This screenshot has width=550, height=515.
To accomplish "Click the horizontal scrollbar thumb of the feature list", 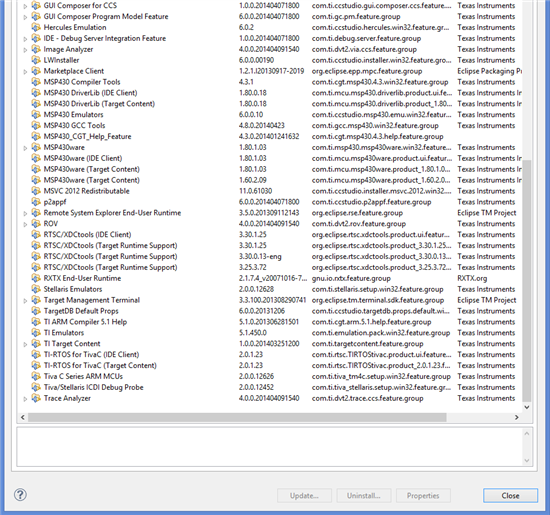I will pos(237,417).
